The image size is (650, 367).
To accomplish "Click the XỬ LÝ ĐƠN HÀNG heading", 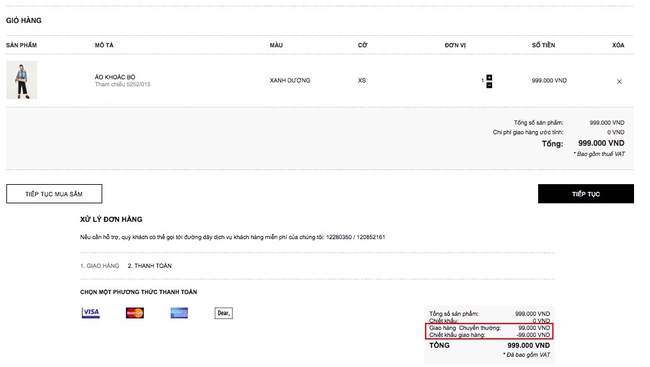I will [111, 219].
